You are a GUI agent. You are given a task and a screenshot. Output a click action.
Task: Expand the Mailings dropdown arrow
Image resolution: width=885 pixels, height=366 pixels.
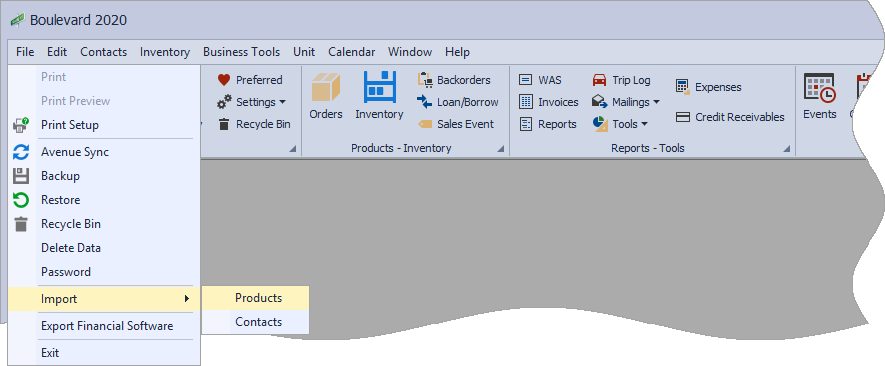[656, 103]
